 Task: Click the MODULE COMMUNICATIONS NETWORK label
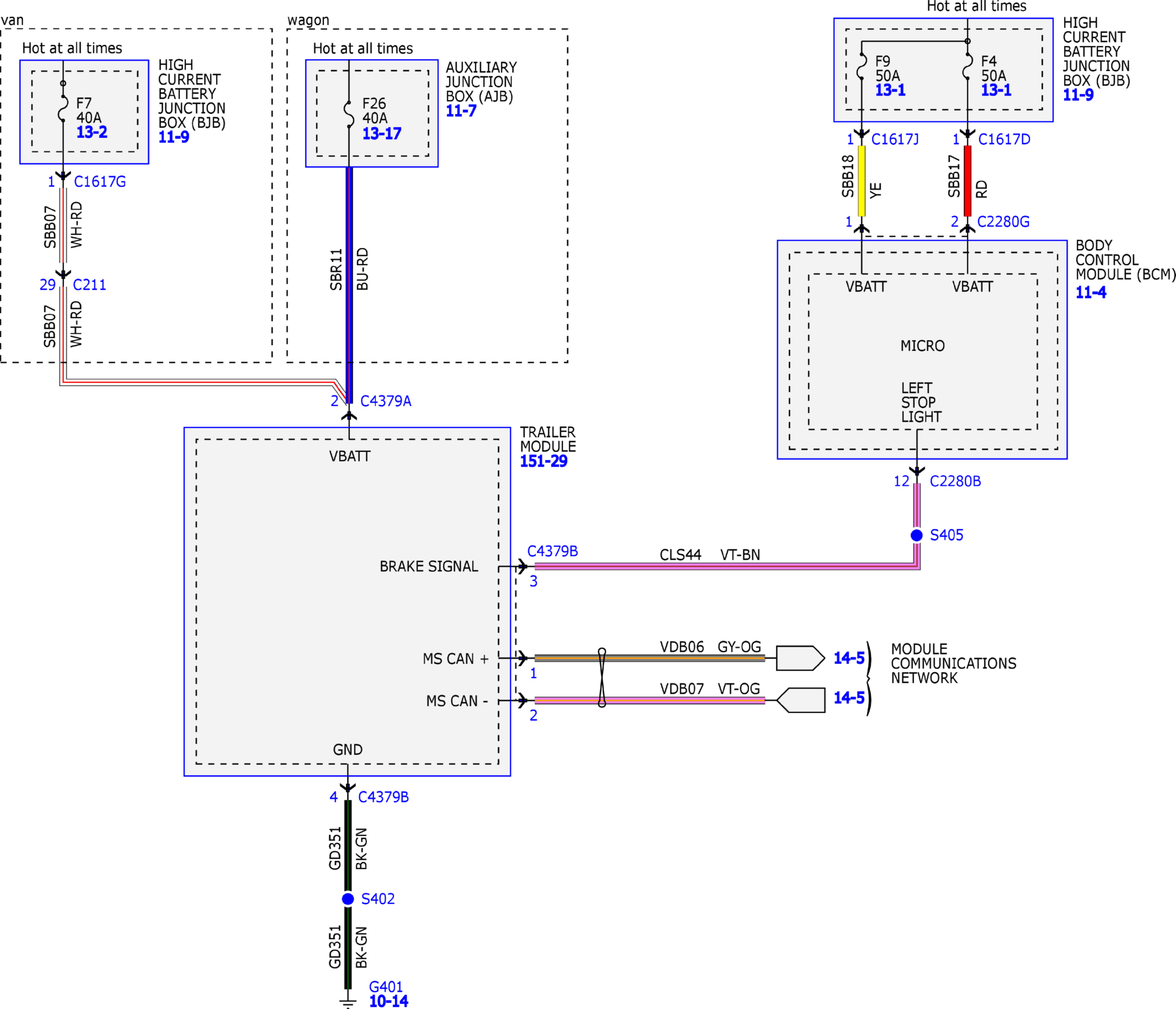point(953,663)
